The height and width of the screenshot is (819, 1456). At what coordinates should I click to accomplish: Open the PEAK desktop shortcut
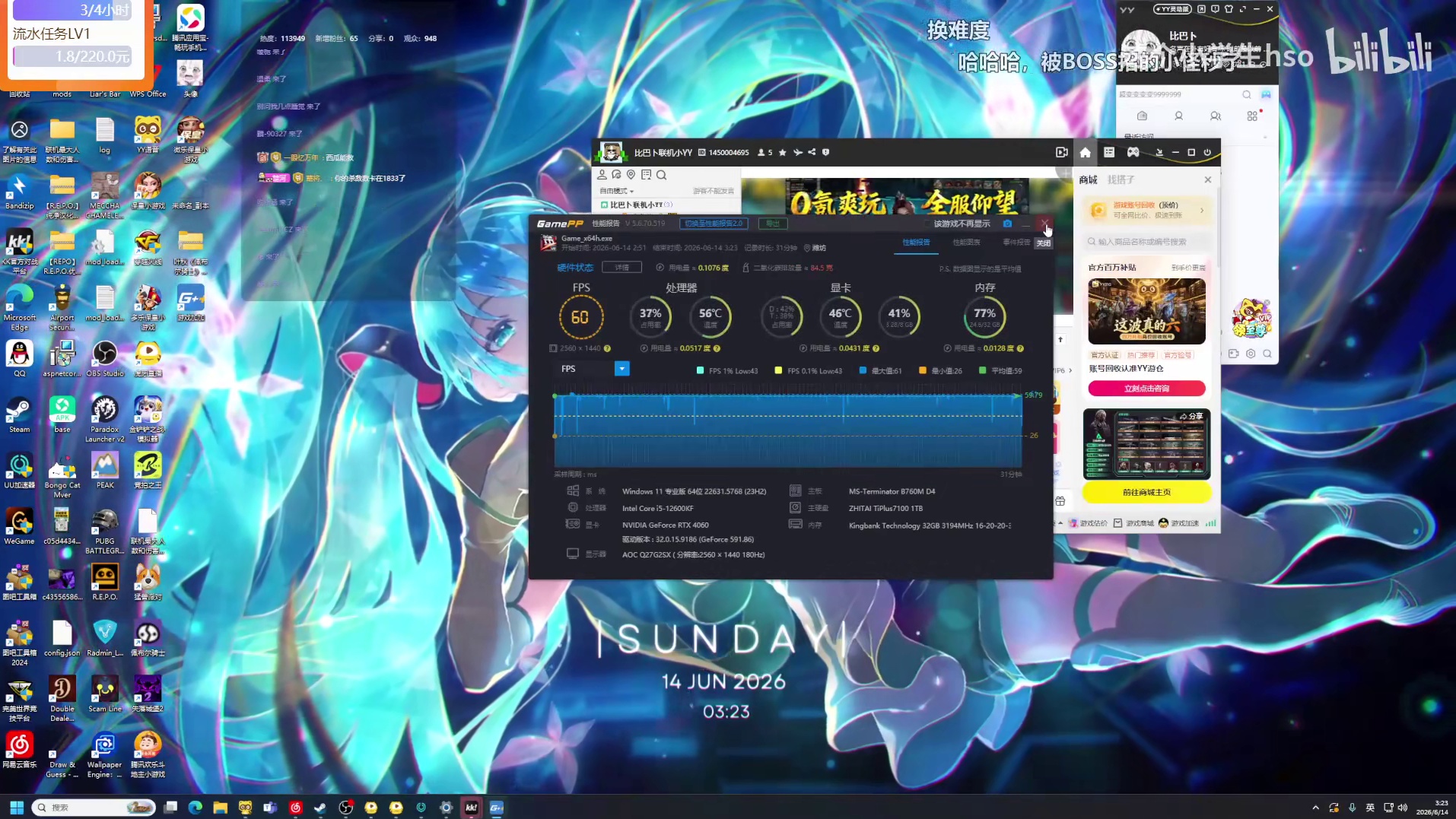(x=104, y=470)
